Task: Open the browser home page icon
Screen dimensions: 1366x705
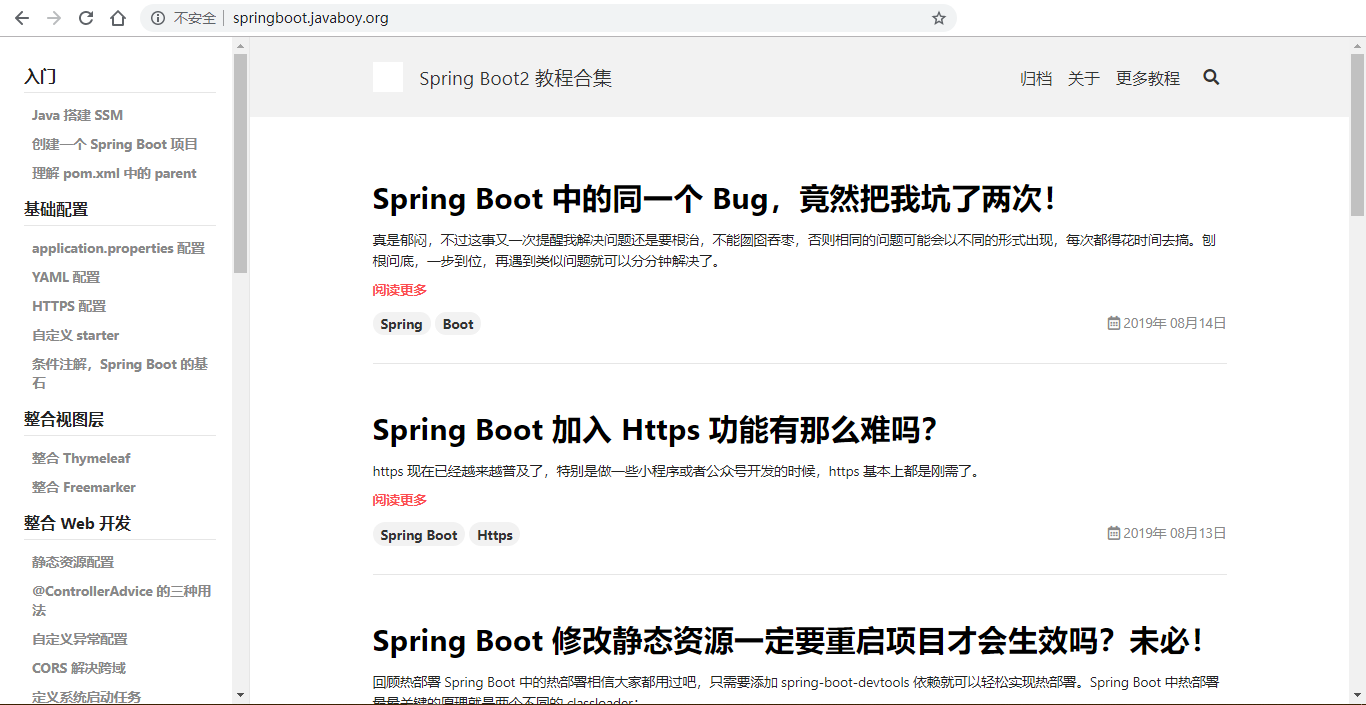Action: (118, 18)
